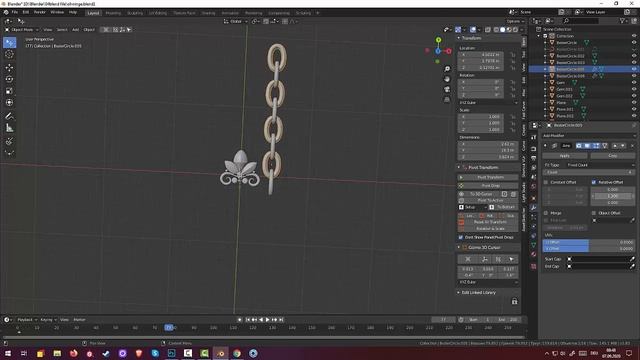Open the viewport Object menu
The width and height of the screenshot is (640, 360).
(89, 30)
